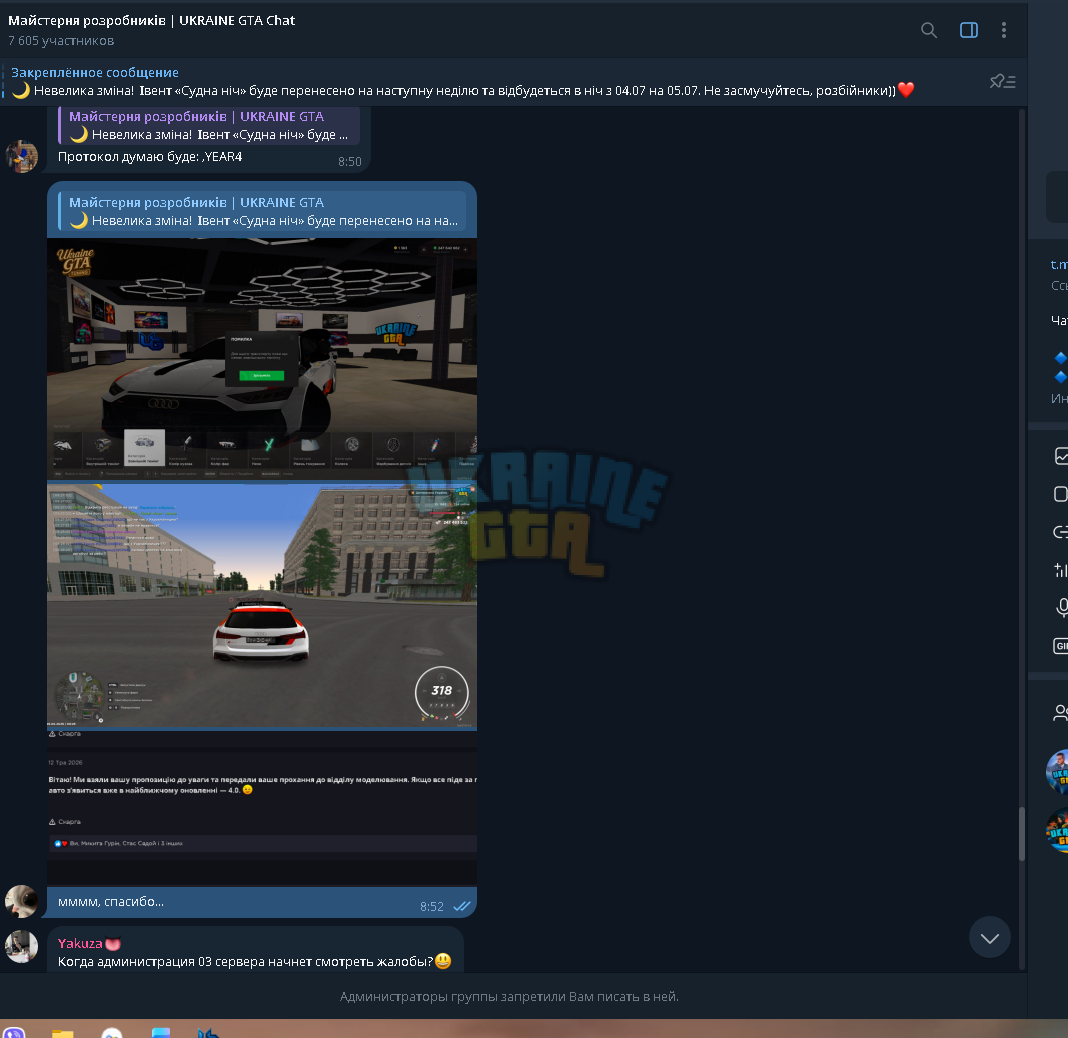
Task: Click the chat scrollbar thumb
Action: click(1021, 834)
